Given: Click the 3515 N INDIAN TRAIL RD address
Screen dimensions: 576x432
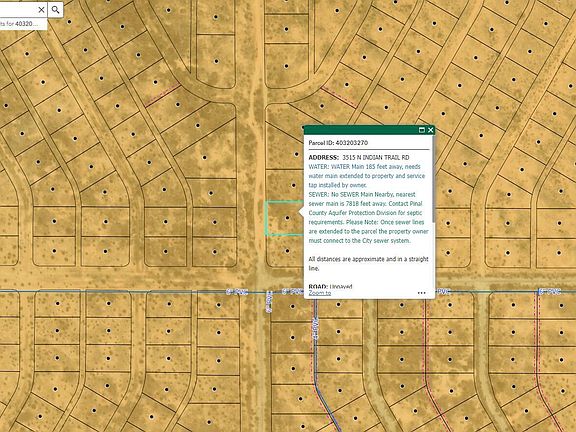Looking at the screenshot, I should 375,158.
